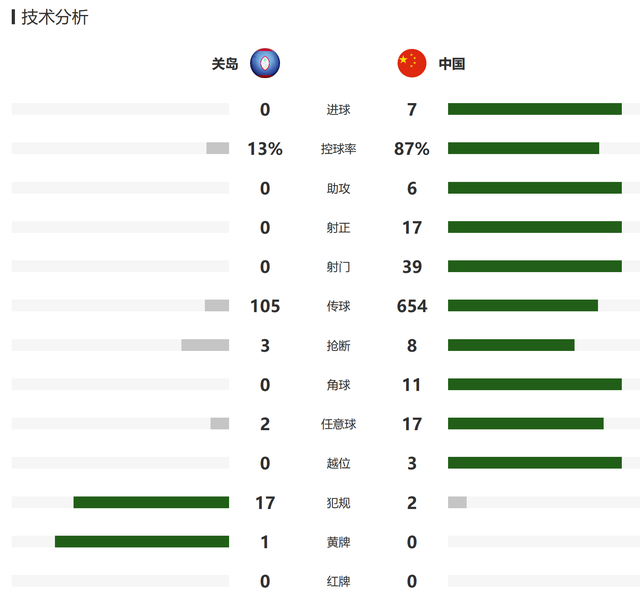Viewport: 640px width, 602px height.
Task: Click China's 射正 value 17
Action: [x=412, y=227]
